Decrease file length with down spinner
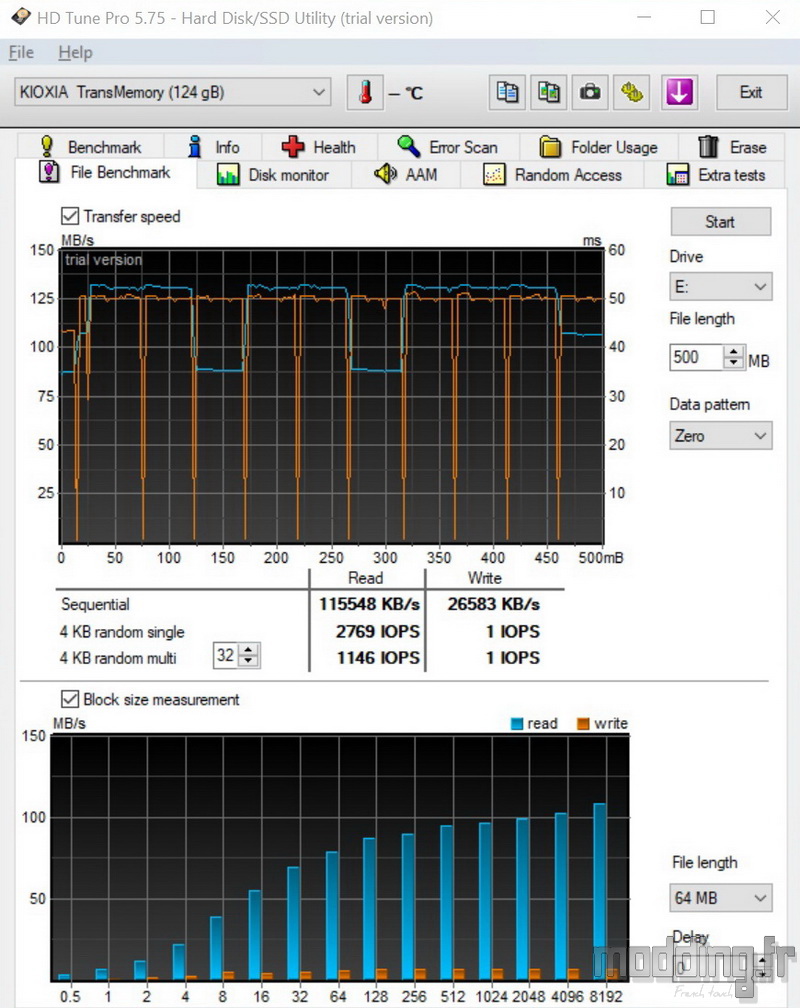The width and height of the screenshot is (800, 1008). coord(734,363)
